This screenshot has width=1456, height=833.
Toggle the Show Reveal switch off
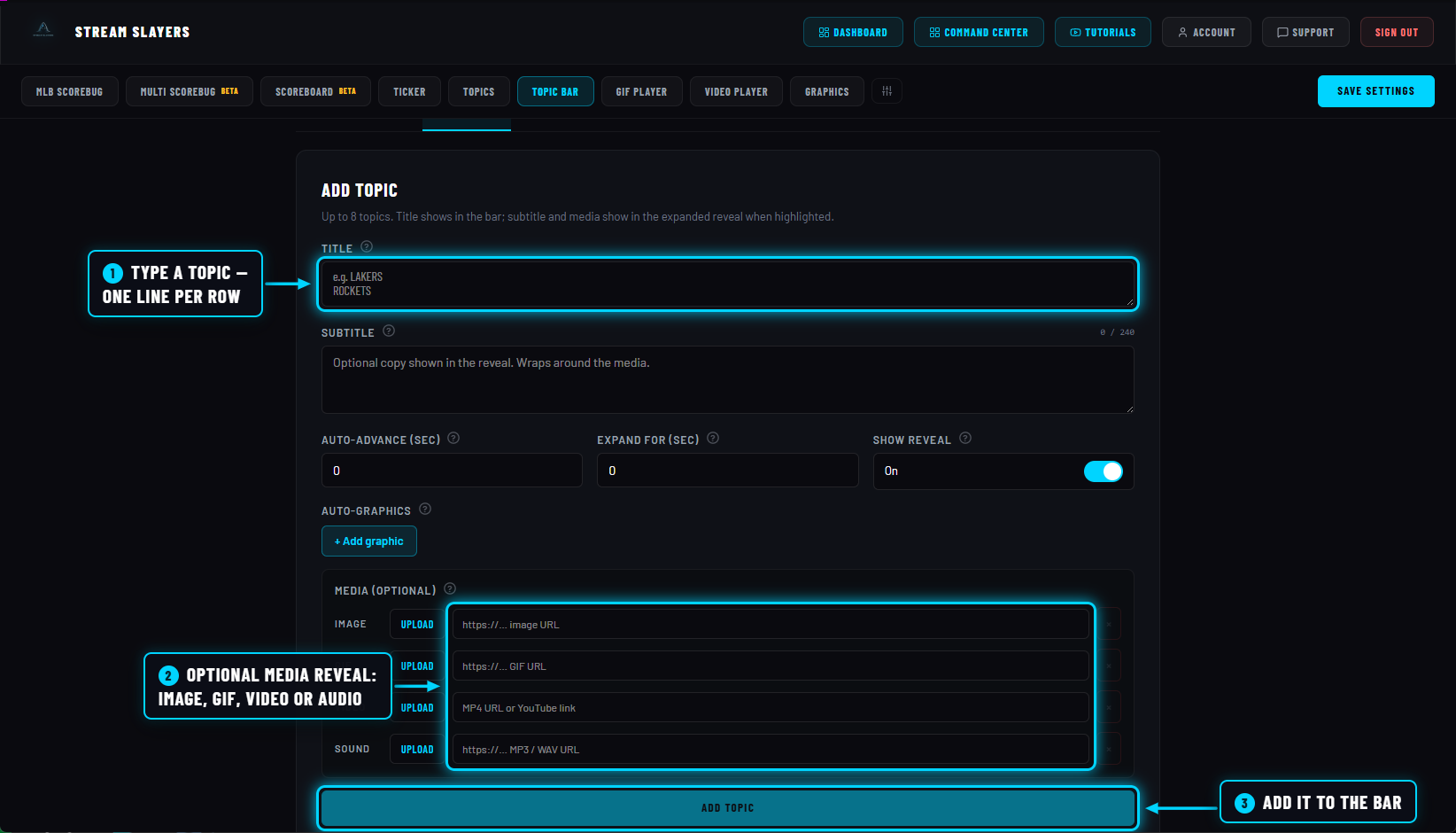point(1103,471)
